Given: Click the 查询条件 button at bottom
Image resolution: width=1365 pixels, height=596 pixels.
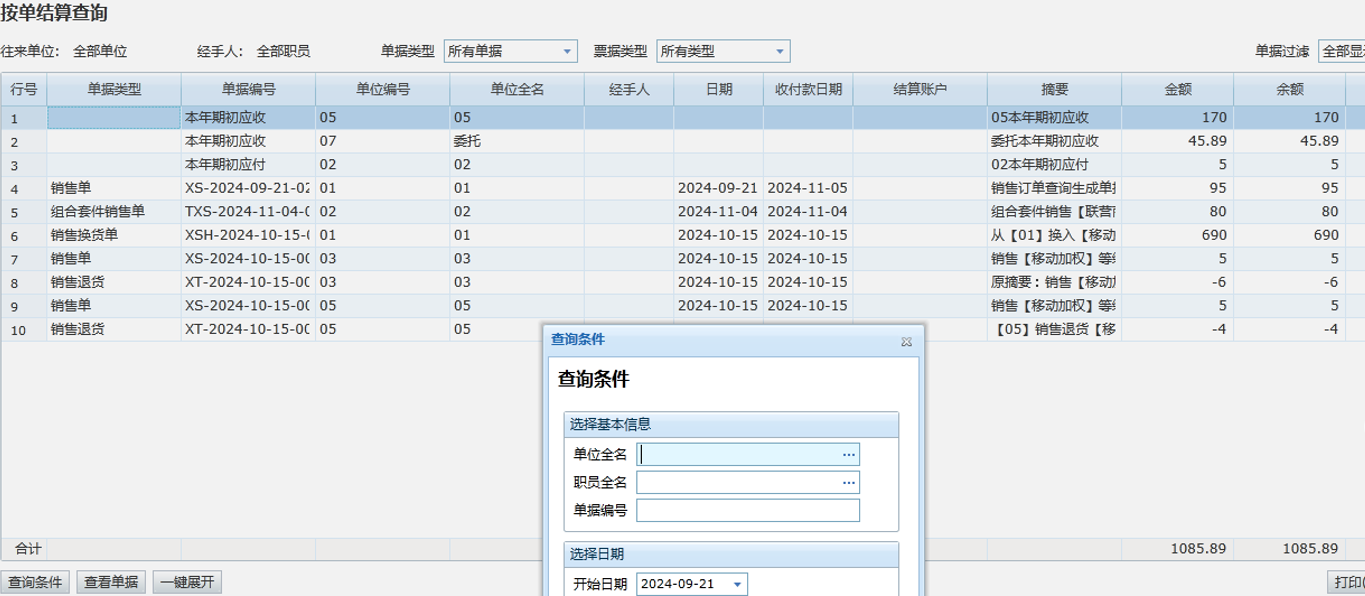Looking at the screenshot, I should pyautogui.click(x=35, y=583).
